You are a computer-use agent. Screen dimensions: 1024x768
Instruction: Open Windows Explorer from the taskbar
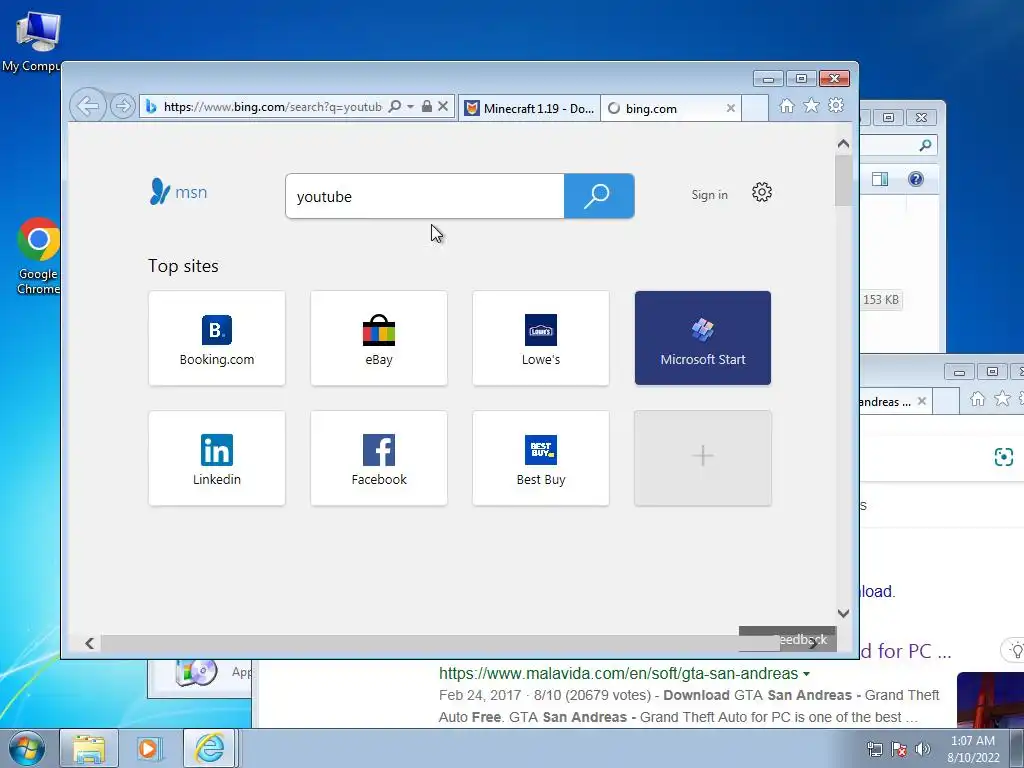[x=89, y=748]
